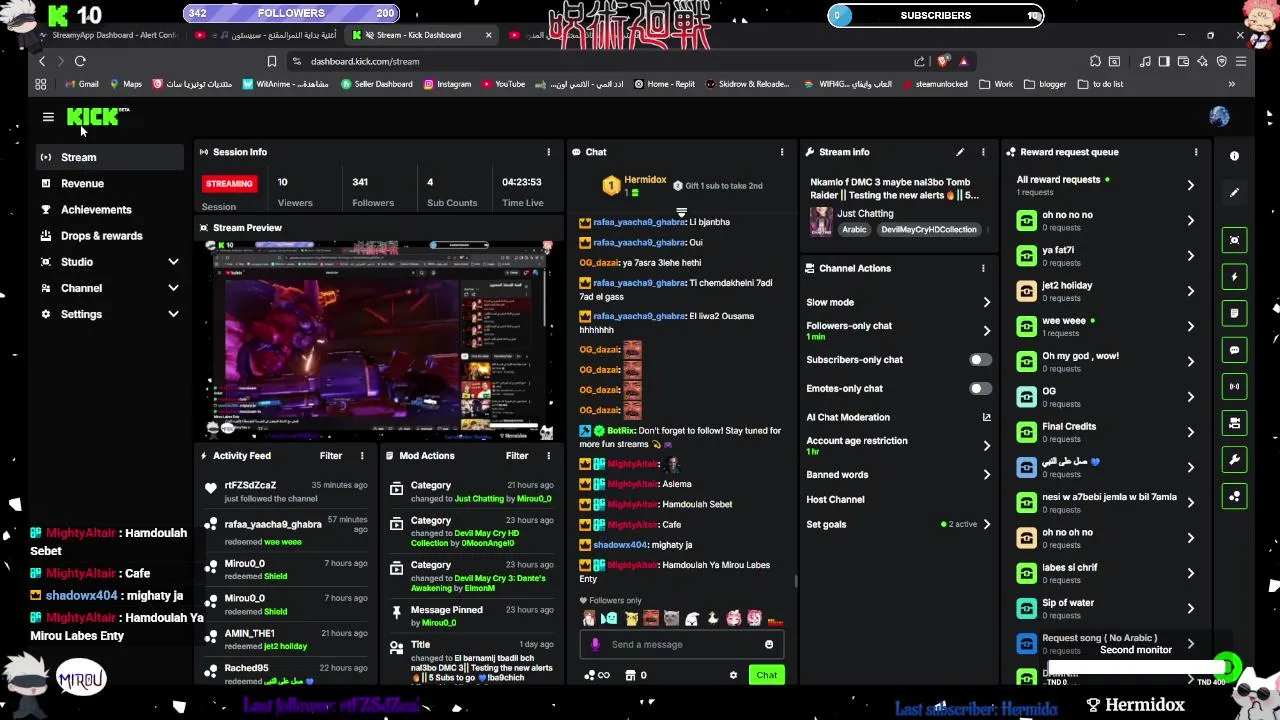Open Reward request queue options menu
Image resolution: width=1280 pixels, height=720 pixels.
pyautogui.click(x=1196, y=152)
